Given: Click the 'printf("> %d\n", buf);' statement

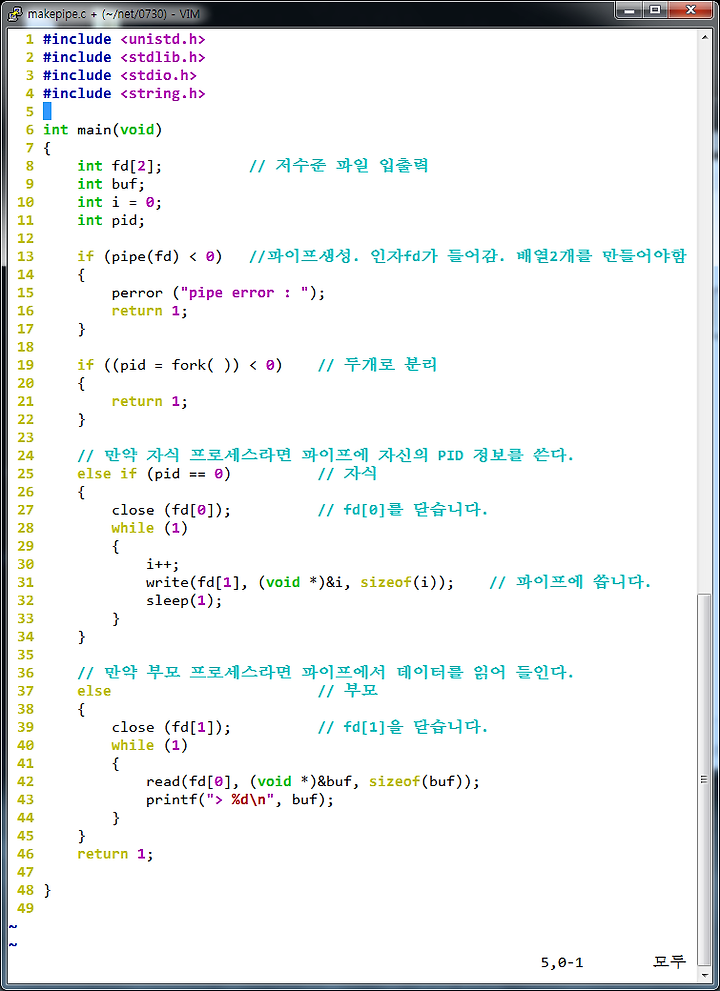Looking at the screenshot, I should point(240,799).
